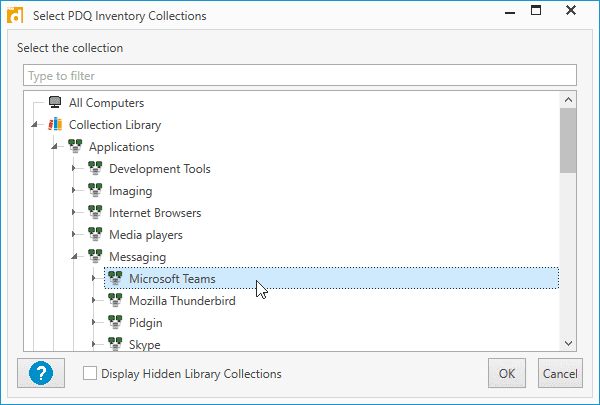Select the Imaging label
Viewport: 600px width, 405px height.
(130, 191)
